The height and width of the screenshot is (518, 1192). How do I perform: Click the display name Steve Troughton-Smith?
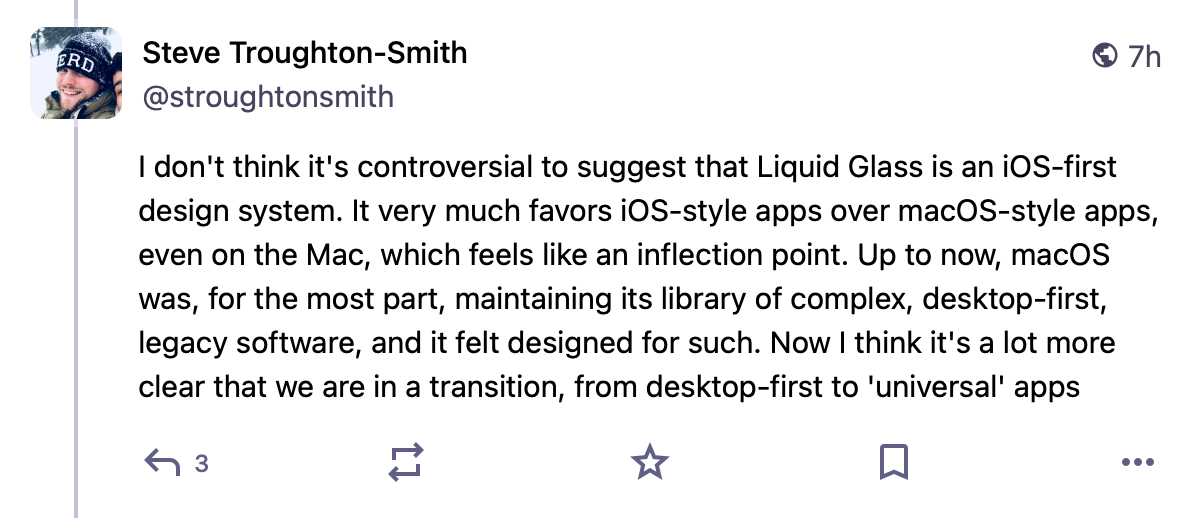(x=305, y=52)
